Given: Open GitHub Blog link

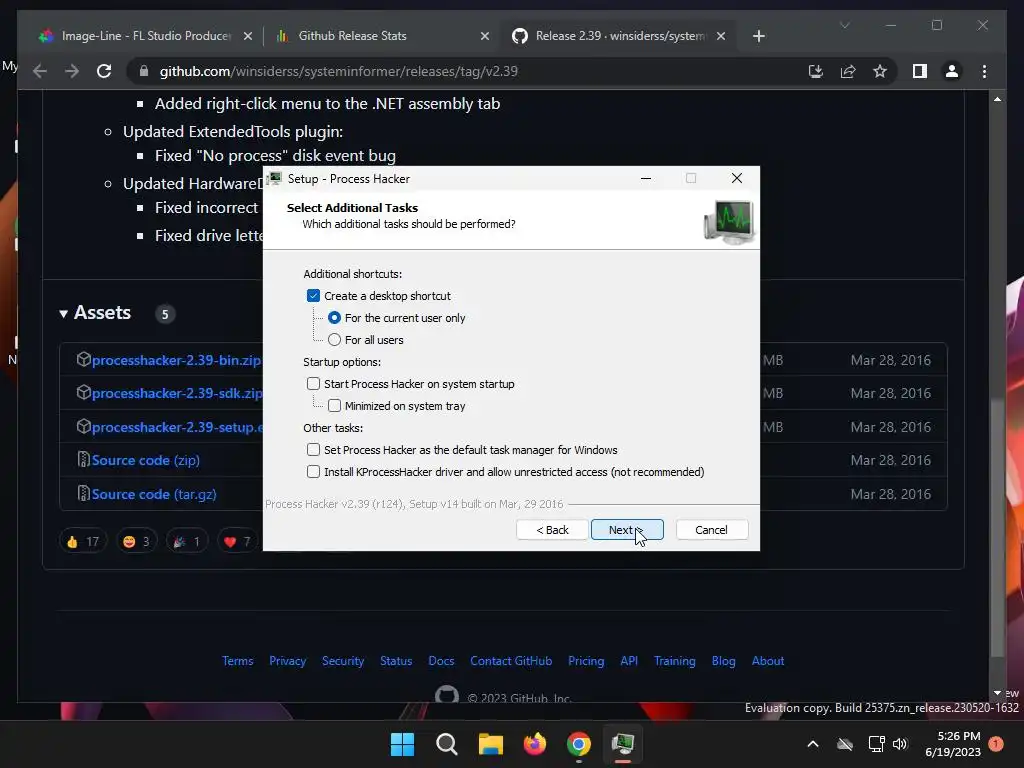Looking at the screenshot, I should [x=723, y=661].
